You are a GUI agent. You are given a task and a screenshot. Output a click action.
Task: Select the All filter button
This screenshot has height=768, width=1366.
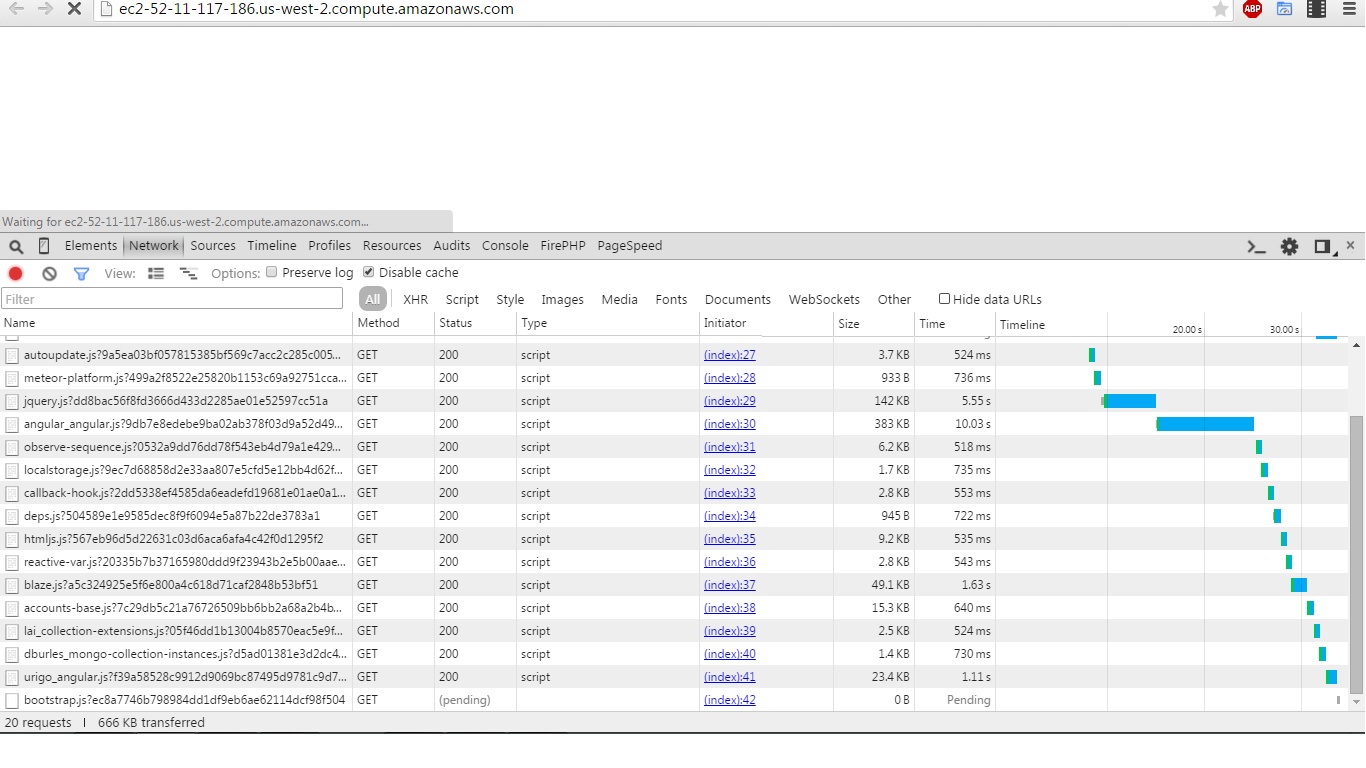pos(373,299)
